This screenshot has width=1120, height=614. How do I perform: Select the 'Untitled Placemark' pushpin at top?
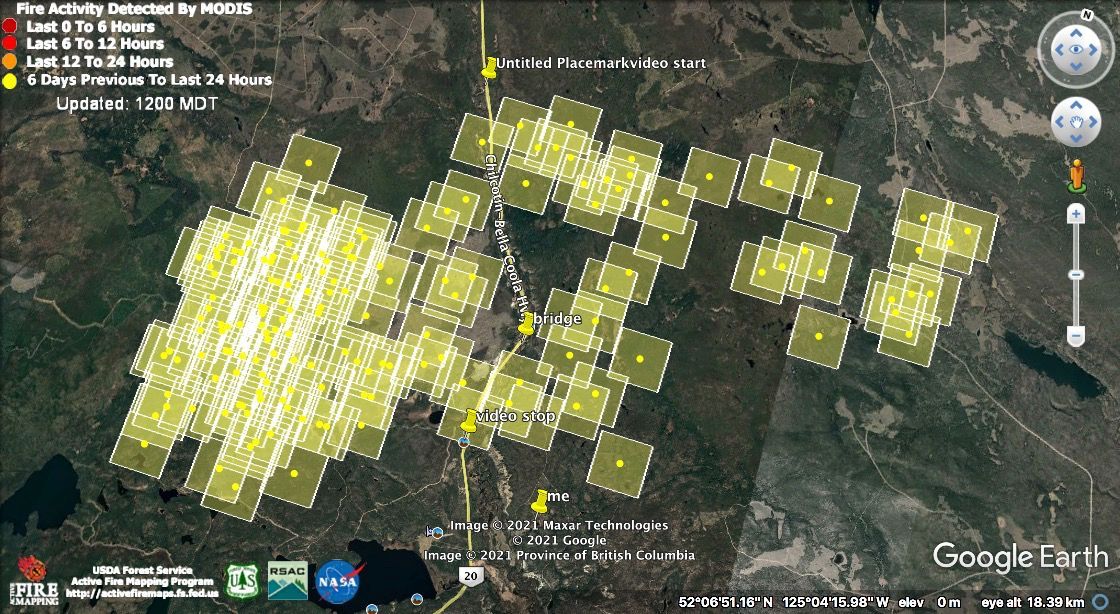[489, 67]
